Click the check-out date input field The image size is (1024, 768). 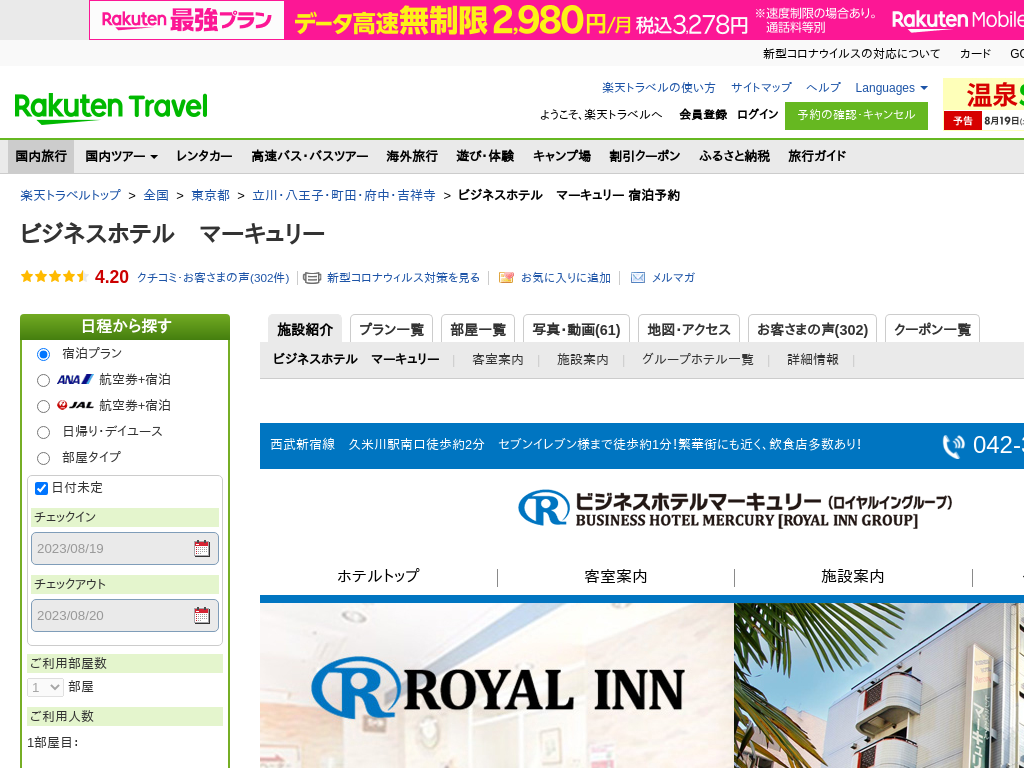[125, 615]
